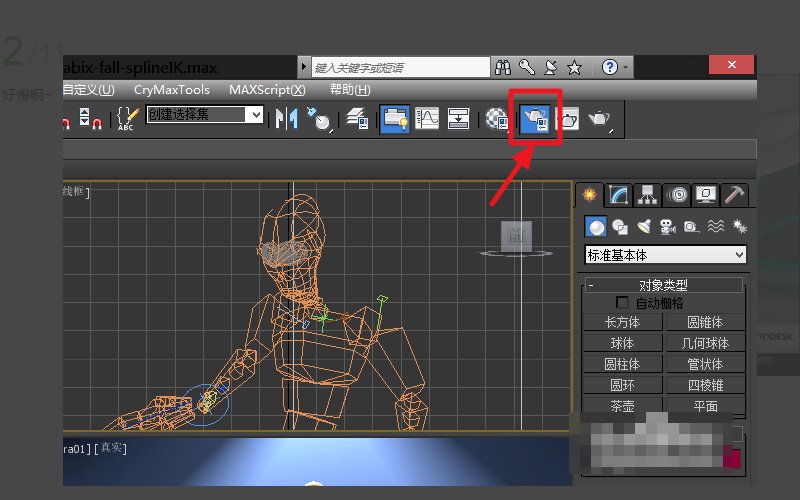800x500 pixels.
Task: Click the 线框 viewport shading label
Action: click(x=73, y=191)
